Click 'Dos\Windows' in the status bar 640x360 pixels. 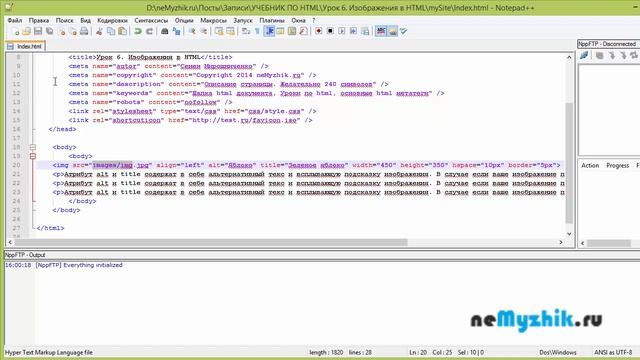(558, 352)
